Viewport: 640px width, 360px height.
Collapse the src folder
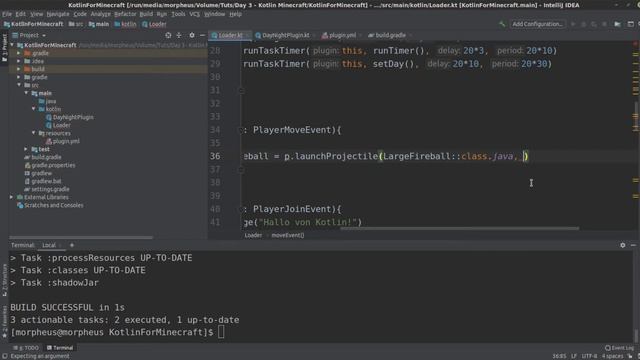click(x=19, y=85)
